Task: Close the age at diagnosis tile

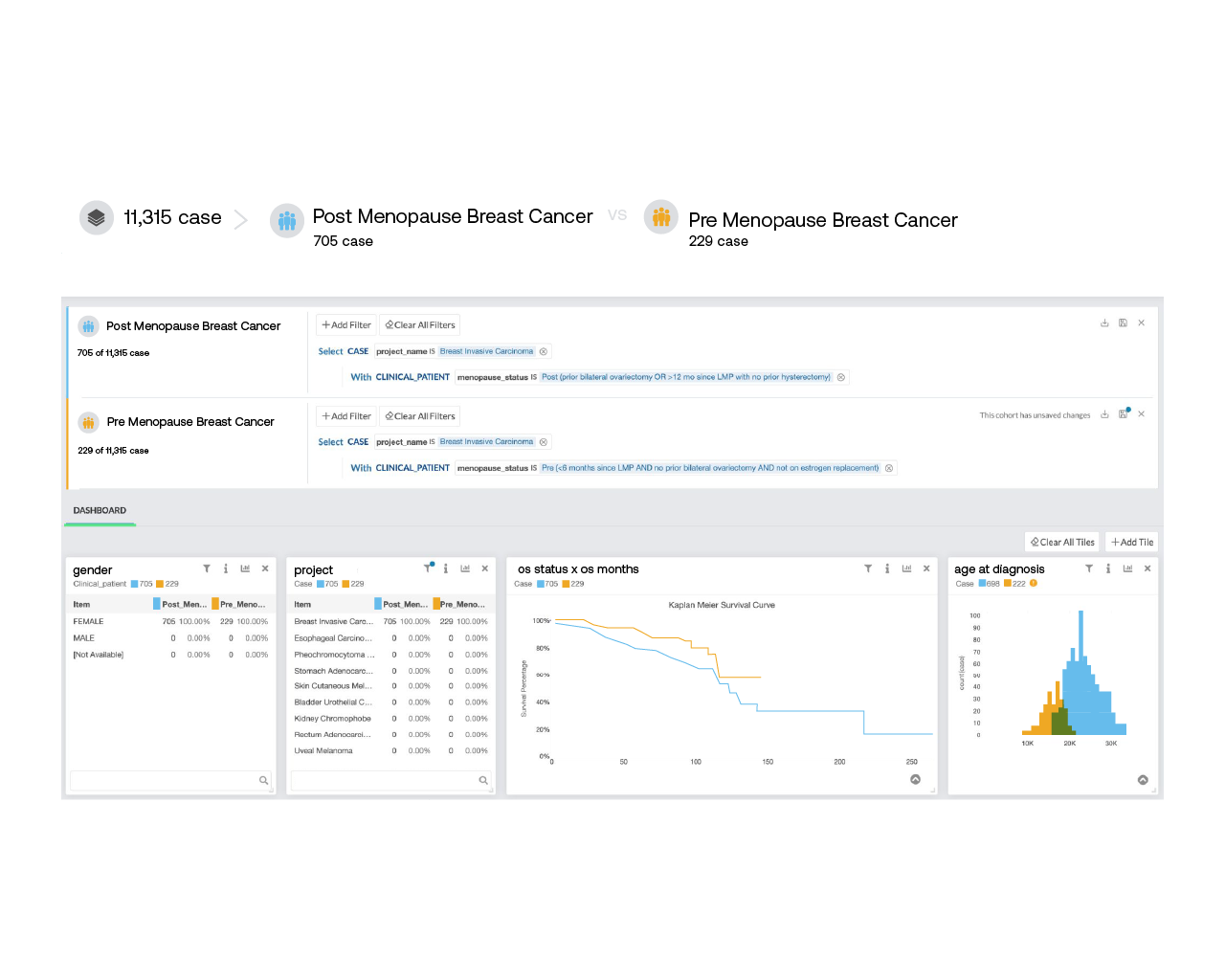Action: tap(1147, 568)
